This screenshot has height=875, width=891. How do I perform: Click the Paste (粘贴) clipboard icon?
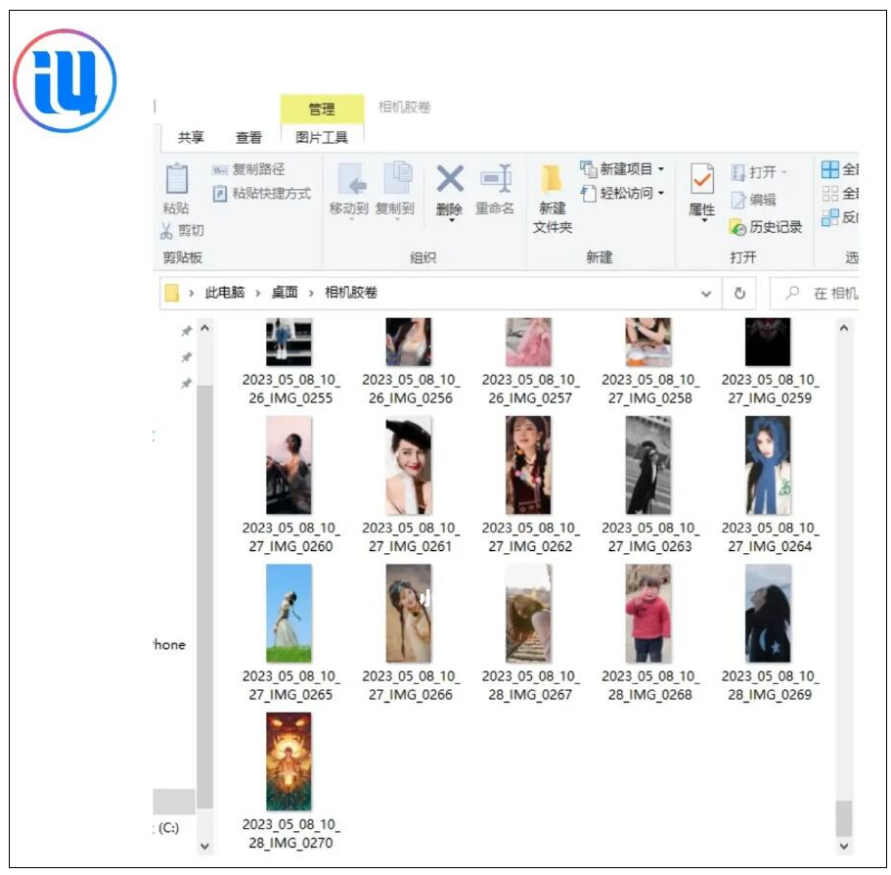tap(176, 180)
